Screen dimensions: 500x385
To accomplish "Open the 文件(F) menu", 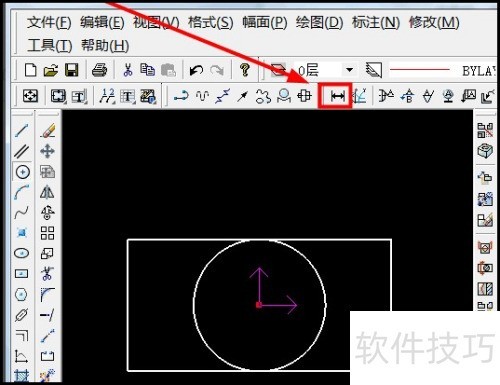I will [x=49, y=23].
